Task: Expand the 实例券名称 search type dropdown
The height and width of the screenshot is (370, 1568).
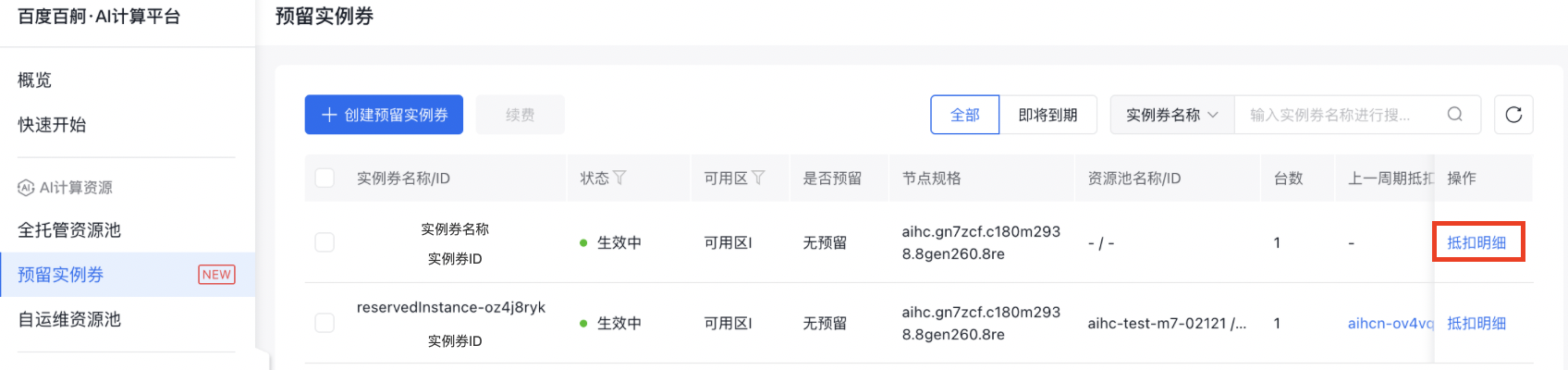Action: point(1171,115)
